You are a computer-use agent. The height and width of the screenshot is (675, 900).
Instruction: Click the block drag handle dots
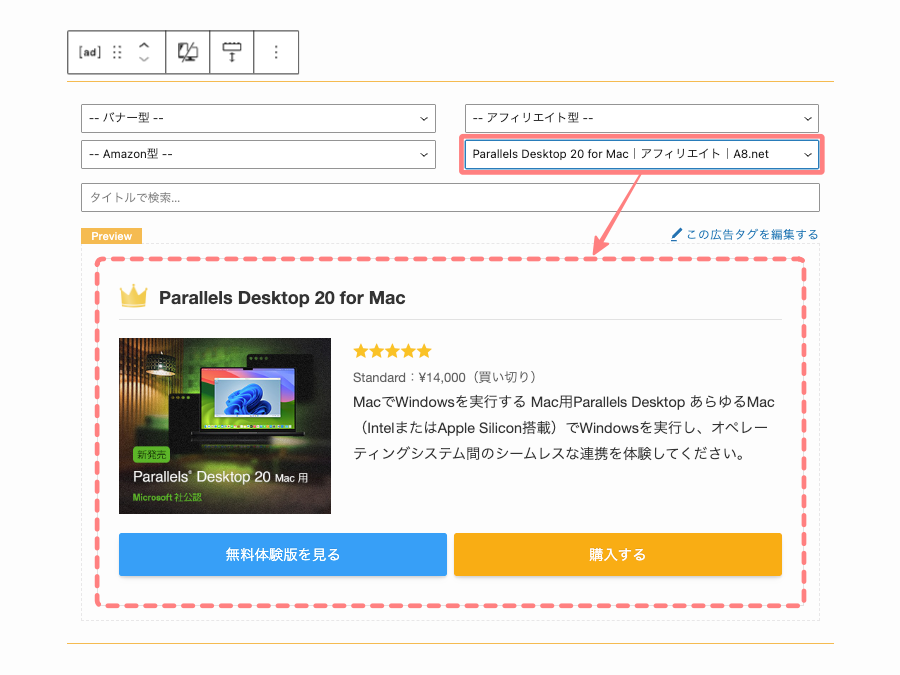117,52
